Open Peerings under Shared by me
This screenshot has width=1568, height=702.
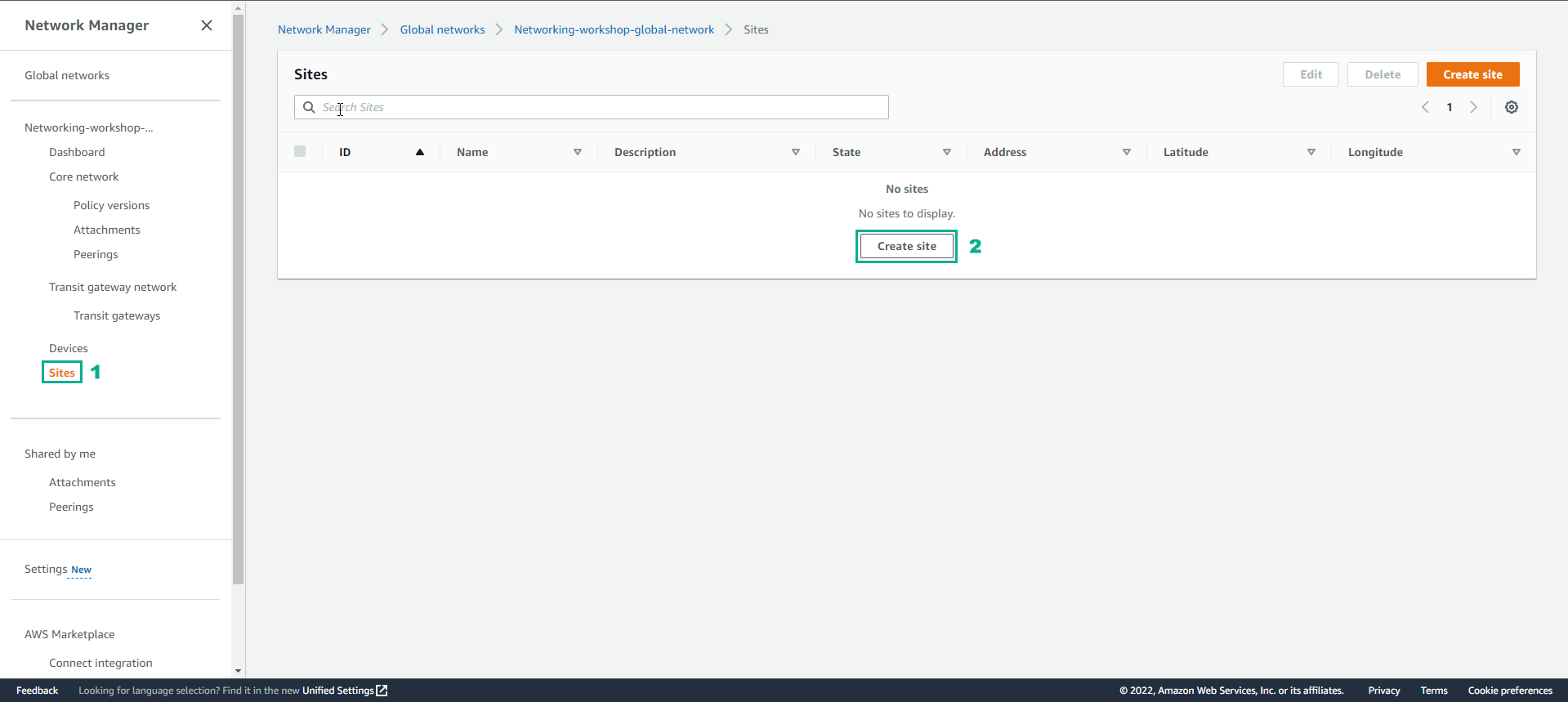(71, 507)
